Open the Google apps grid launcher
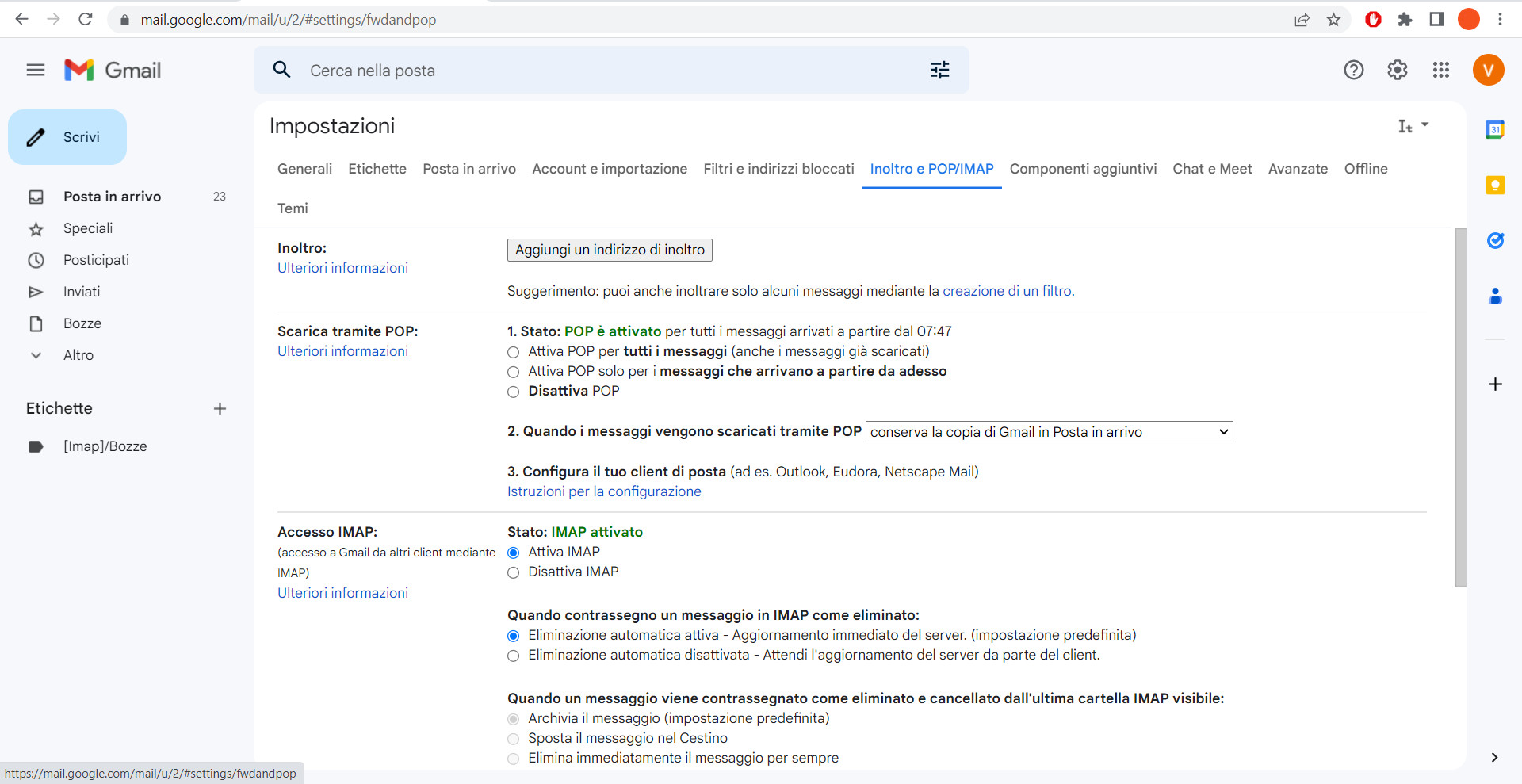 1441,70
